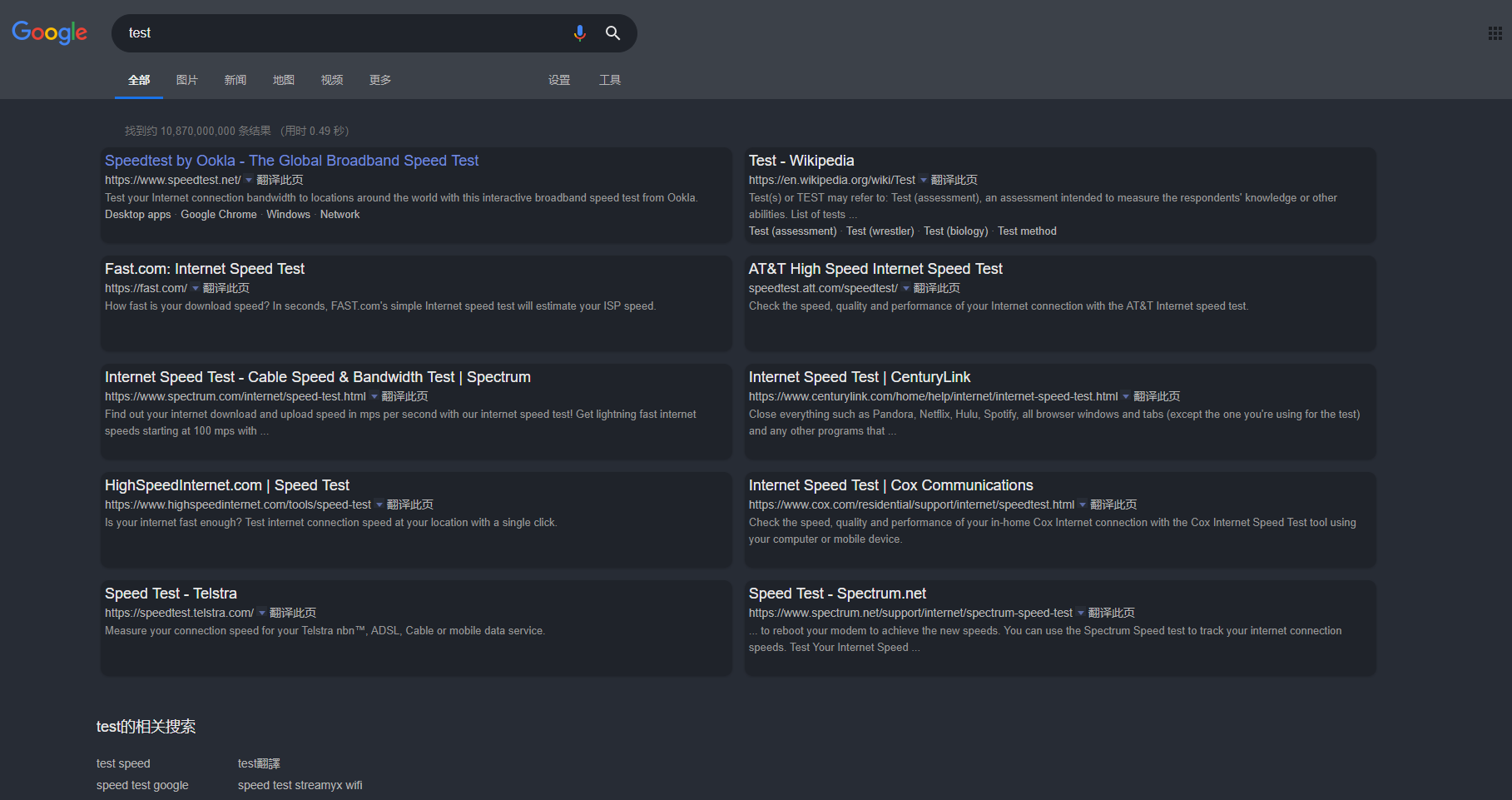Open Speedtest by Ookla result link
This screenshot has width=1512, height=800.
pyautogui.click(x=291, y=161)
